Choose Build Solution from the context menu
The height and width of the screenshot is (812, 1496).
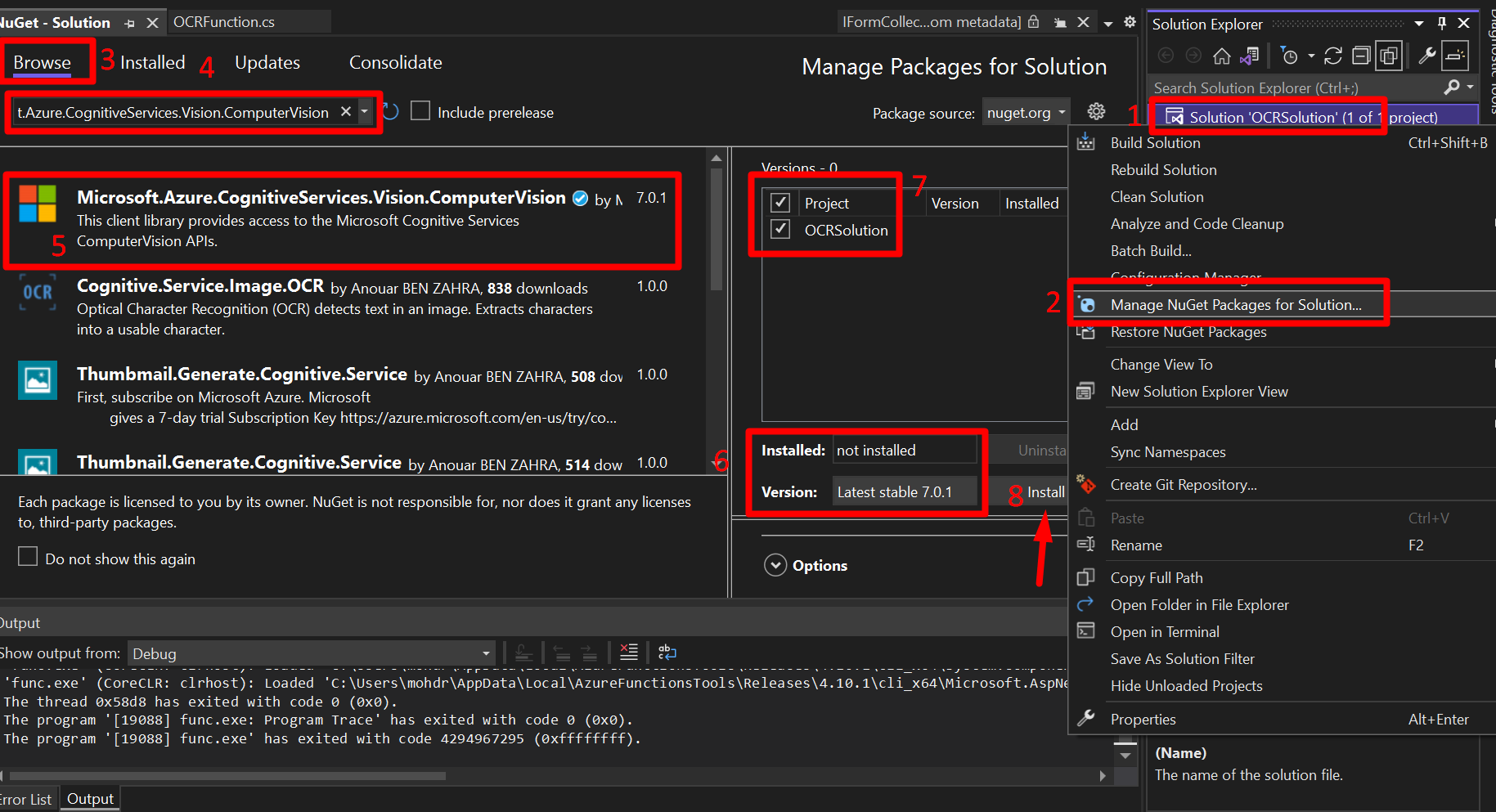coord(1155,142)
